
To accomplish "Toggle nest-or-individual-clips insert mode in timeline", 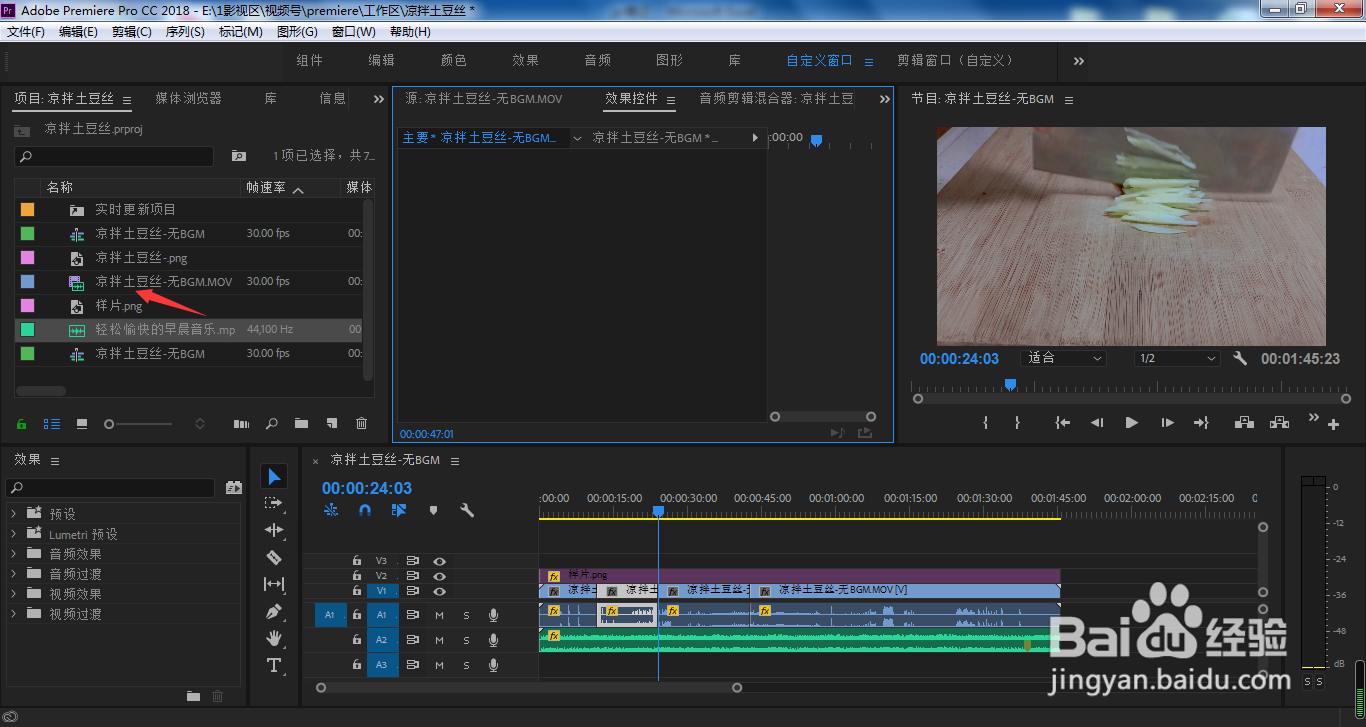I will click(331, 510).
